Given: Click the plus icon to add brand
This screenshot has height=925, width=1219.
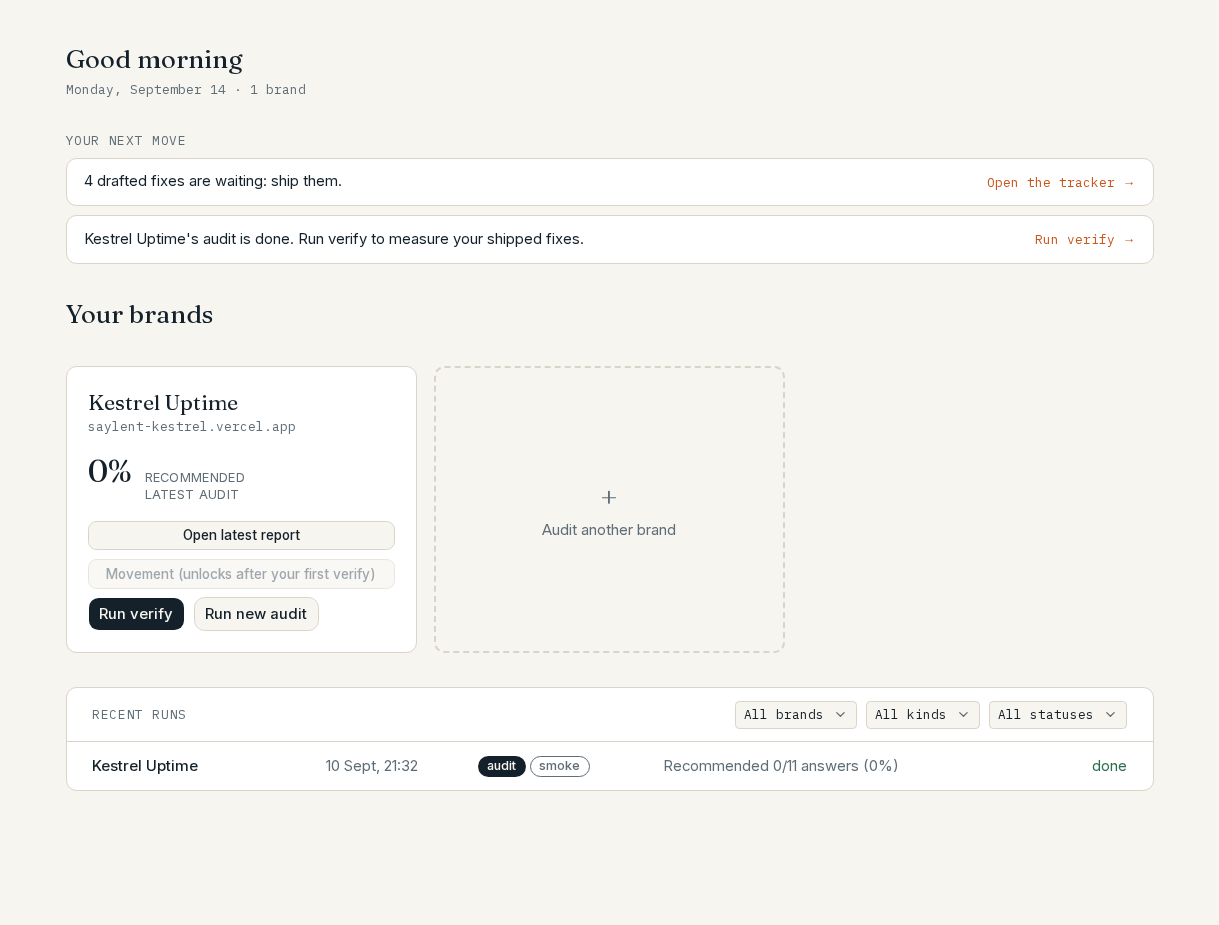Looking at the screenshot, I should click(x=609, y=497).
